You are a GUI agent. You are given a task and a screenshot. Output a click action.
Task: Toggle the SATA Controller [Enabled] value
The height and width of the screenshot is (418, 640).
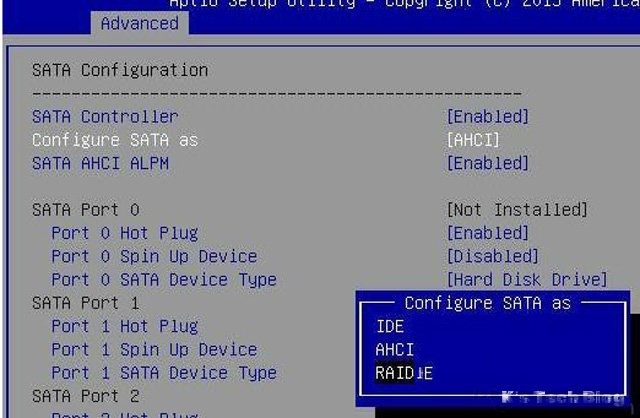click(x=487, y=117)
